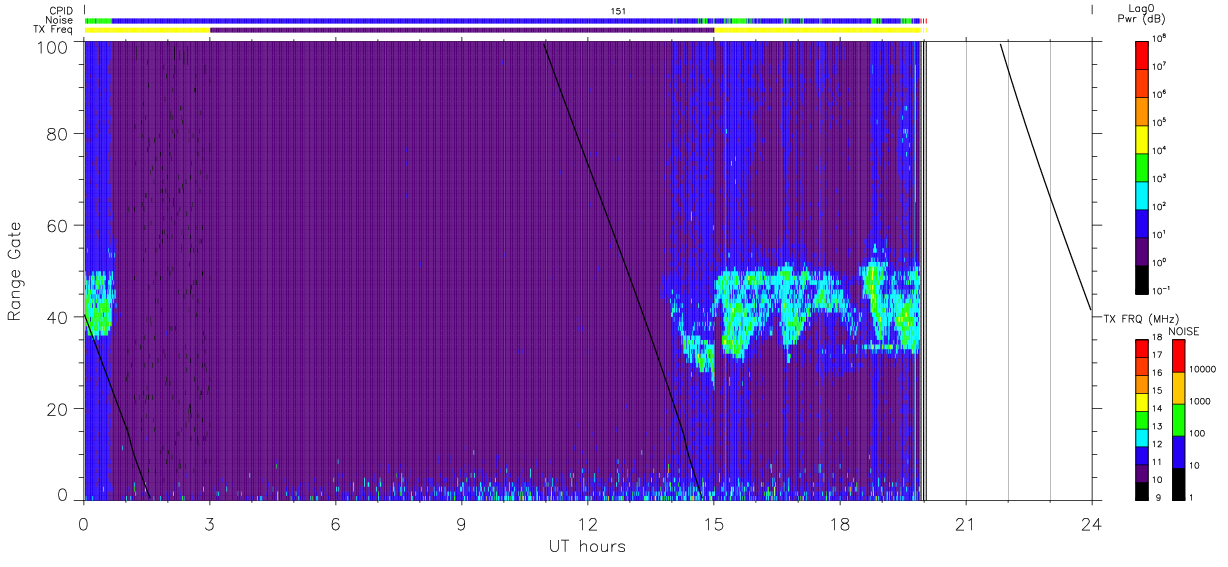Pick the green swatch in NOISE colorbar
Image resolution: width=1228 pixels, height=567 pixels.
coord(1179,419)
